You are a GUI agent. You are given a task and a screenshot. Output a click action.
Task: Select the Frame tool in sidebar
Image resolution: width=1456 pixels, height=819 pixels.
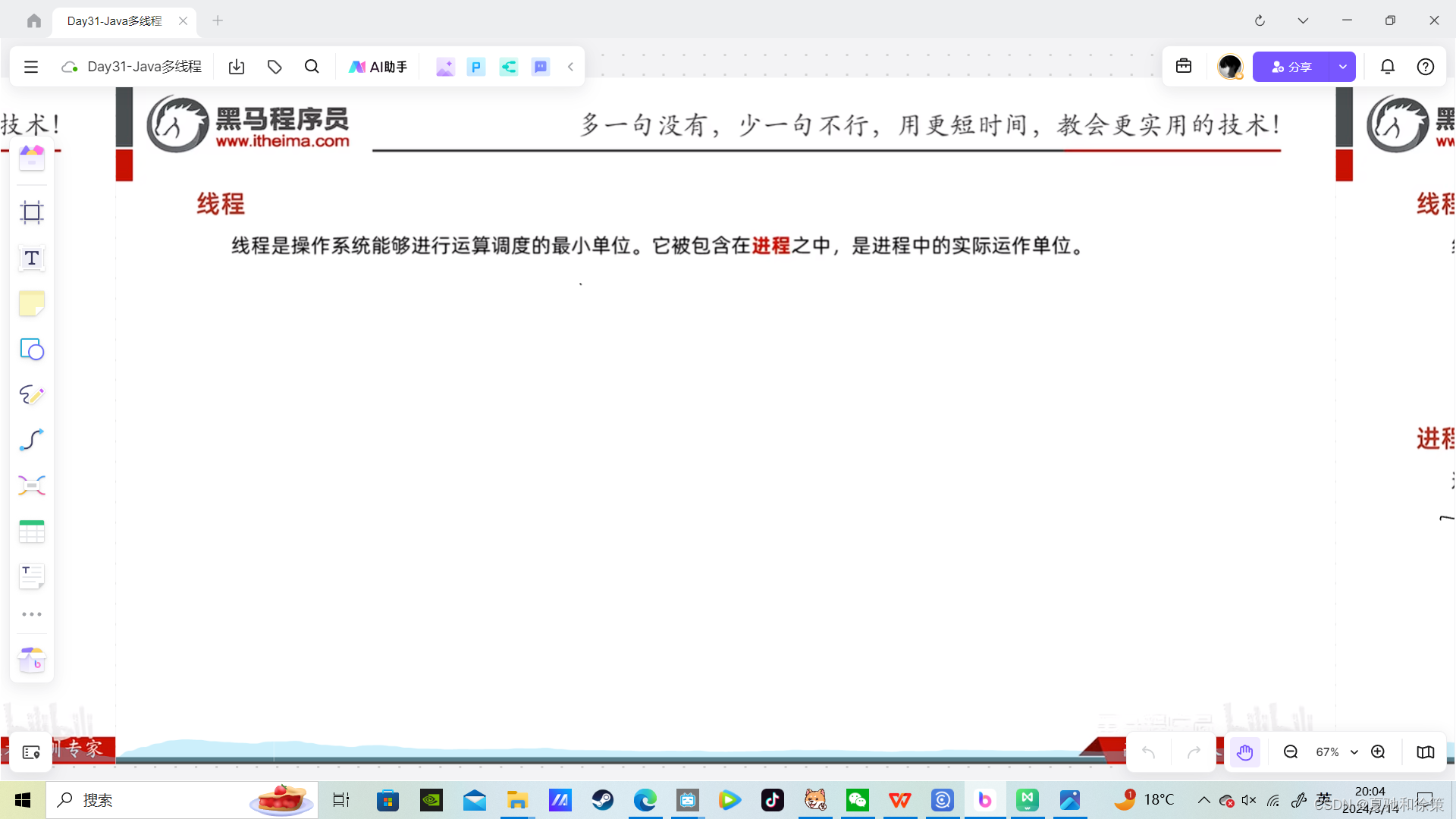[31, 212]
